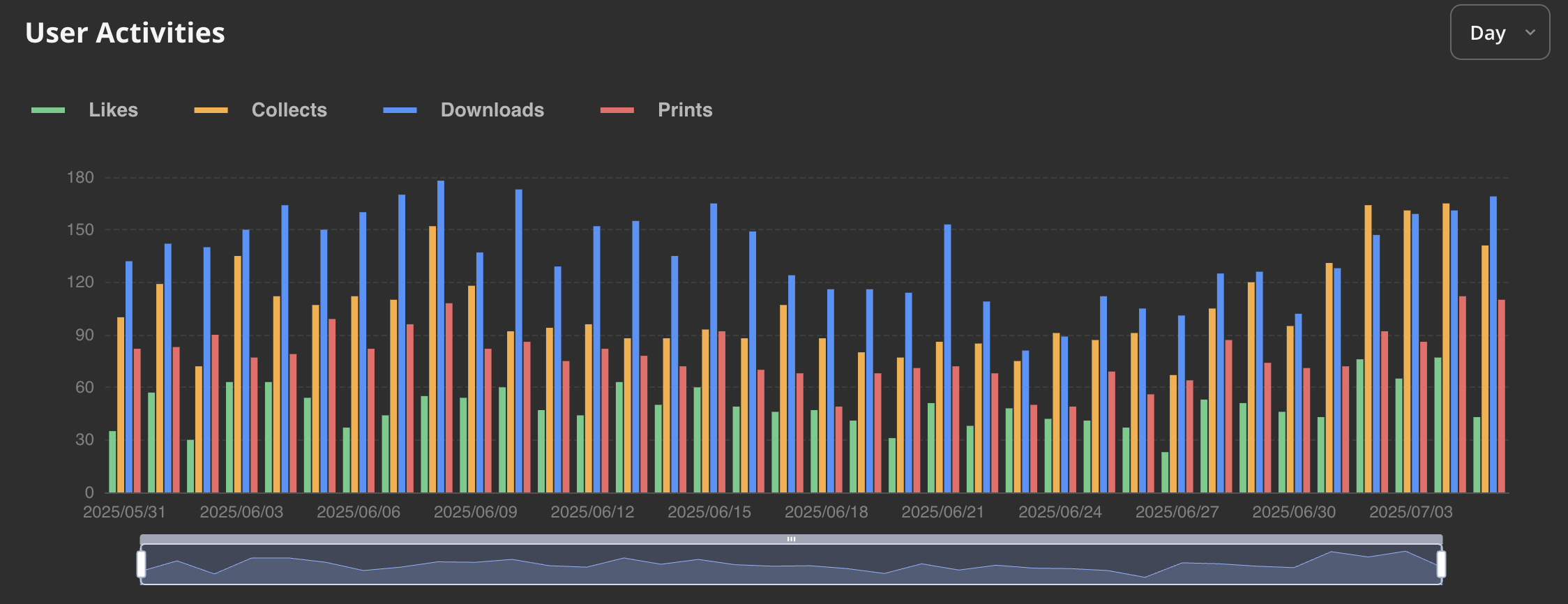The image size is (1568, 604).
Task: Click the blue Downloads bar above 2025/05/31
Action: pos(129,377)
